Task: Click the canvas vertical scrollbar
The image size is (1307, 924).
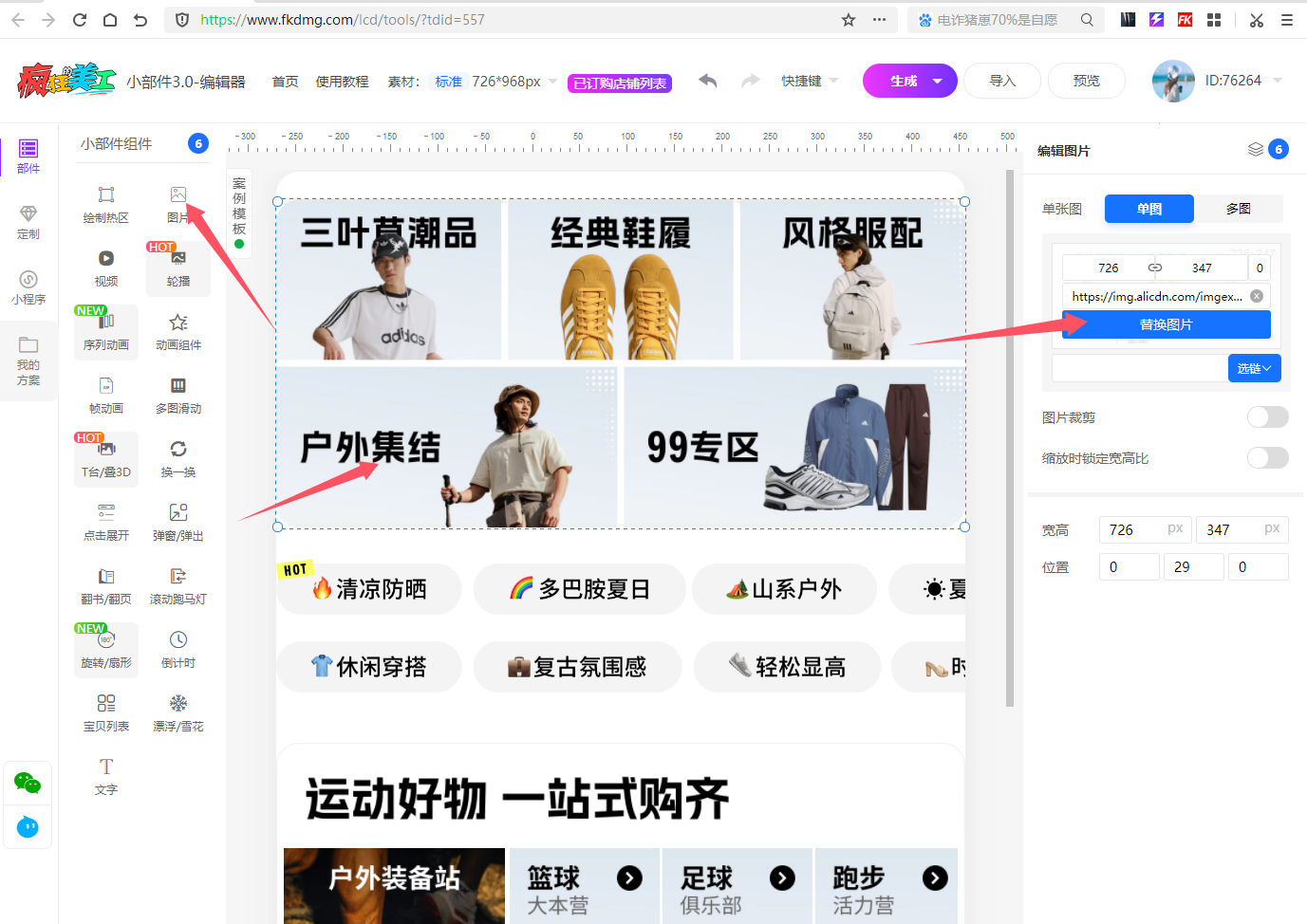Action: pos(1010,438)
